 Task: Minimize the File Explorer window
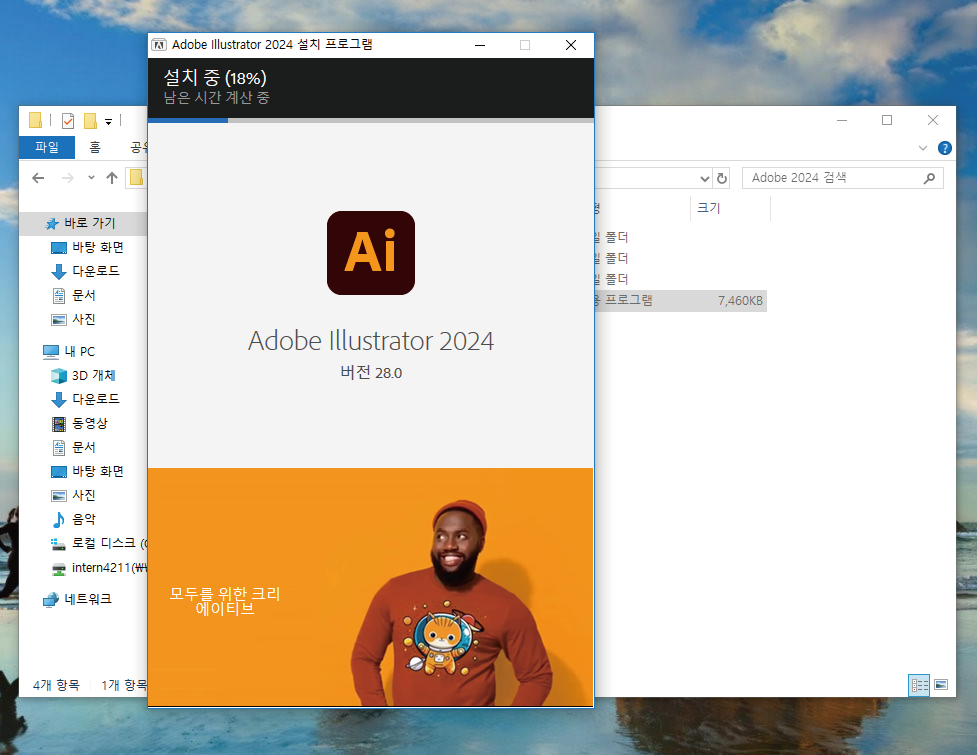tap(842, 120)
